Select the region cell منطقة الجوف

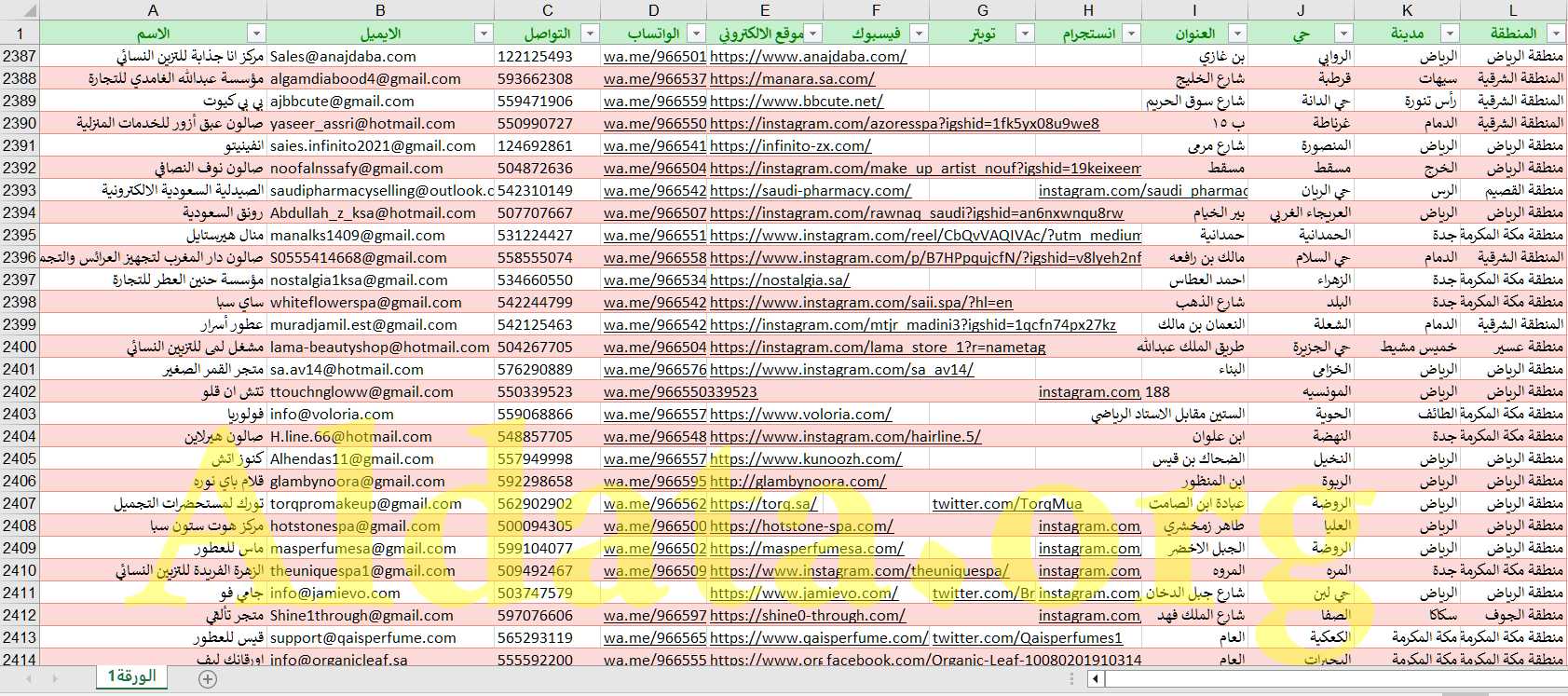click(1513, 615)
